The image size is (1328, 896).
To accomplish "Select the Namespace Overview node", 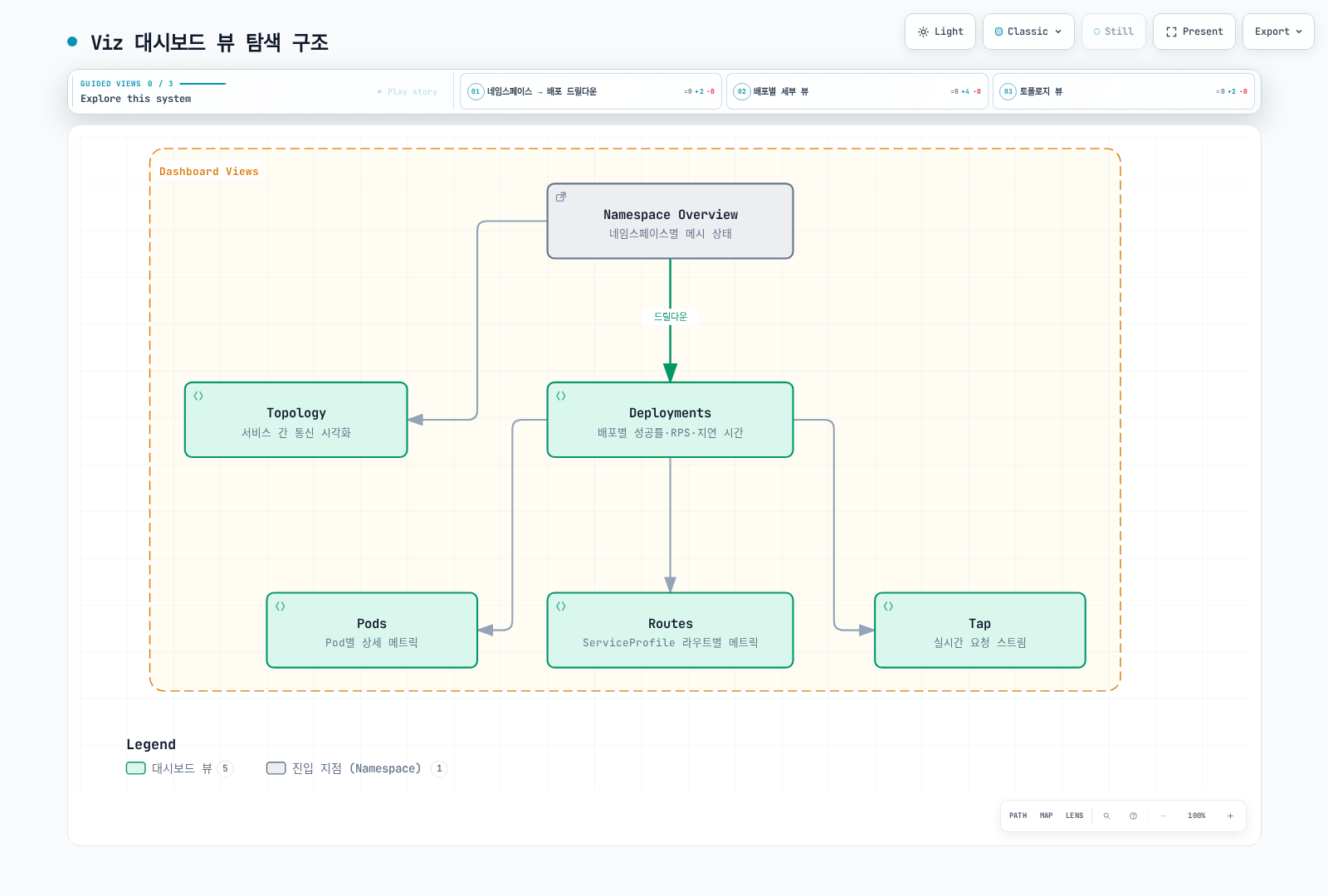I will (671, 222).
